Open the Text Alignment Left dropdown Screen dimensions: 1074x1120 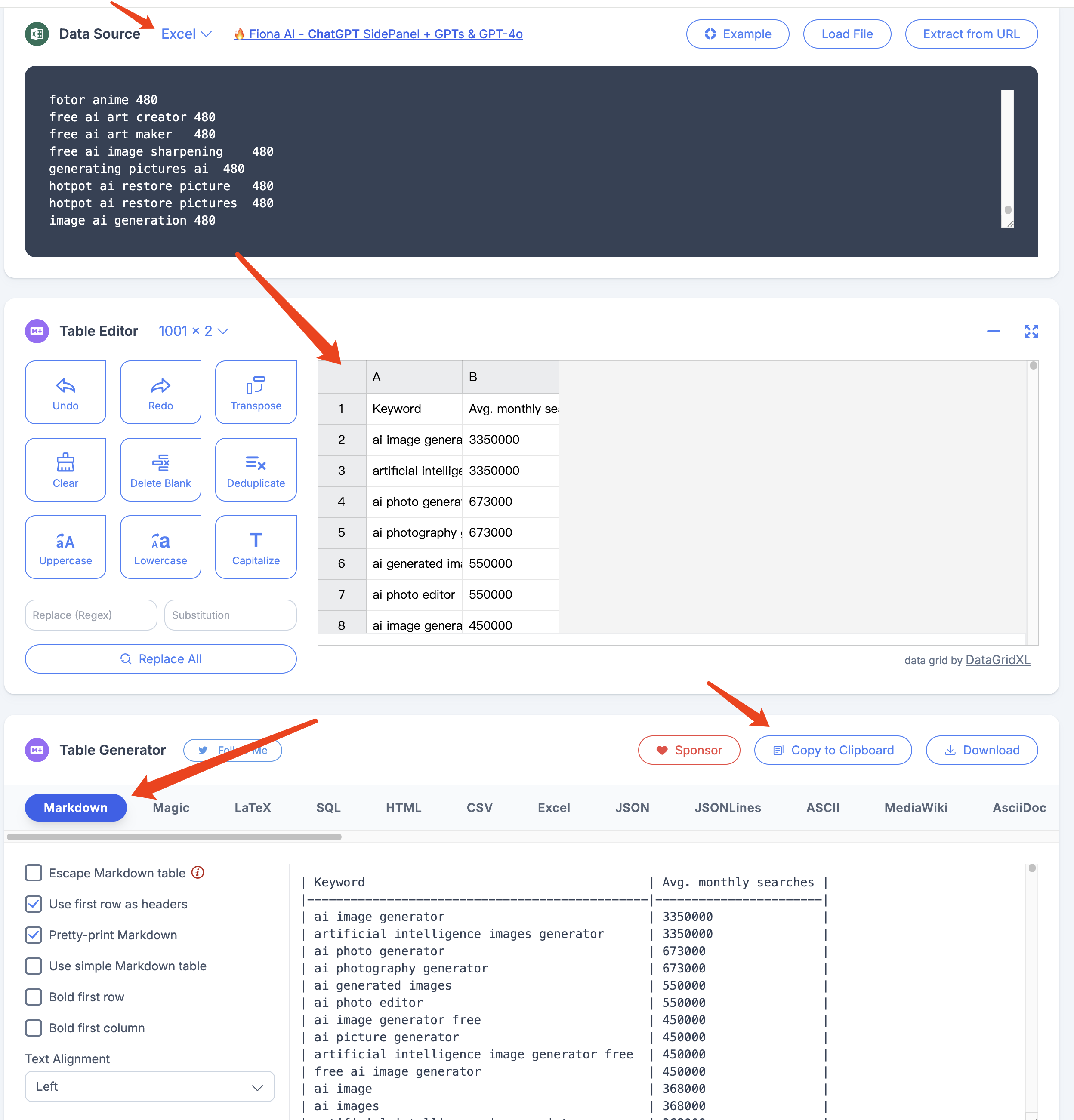pos(150,1086)
